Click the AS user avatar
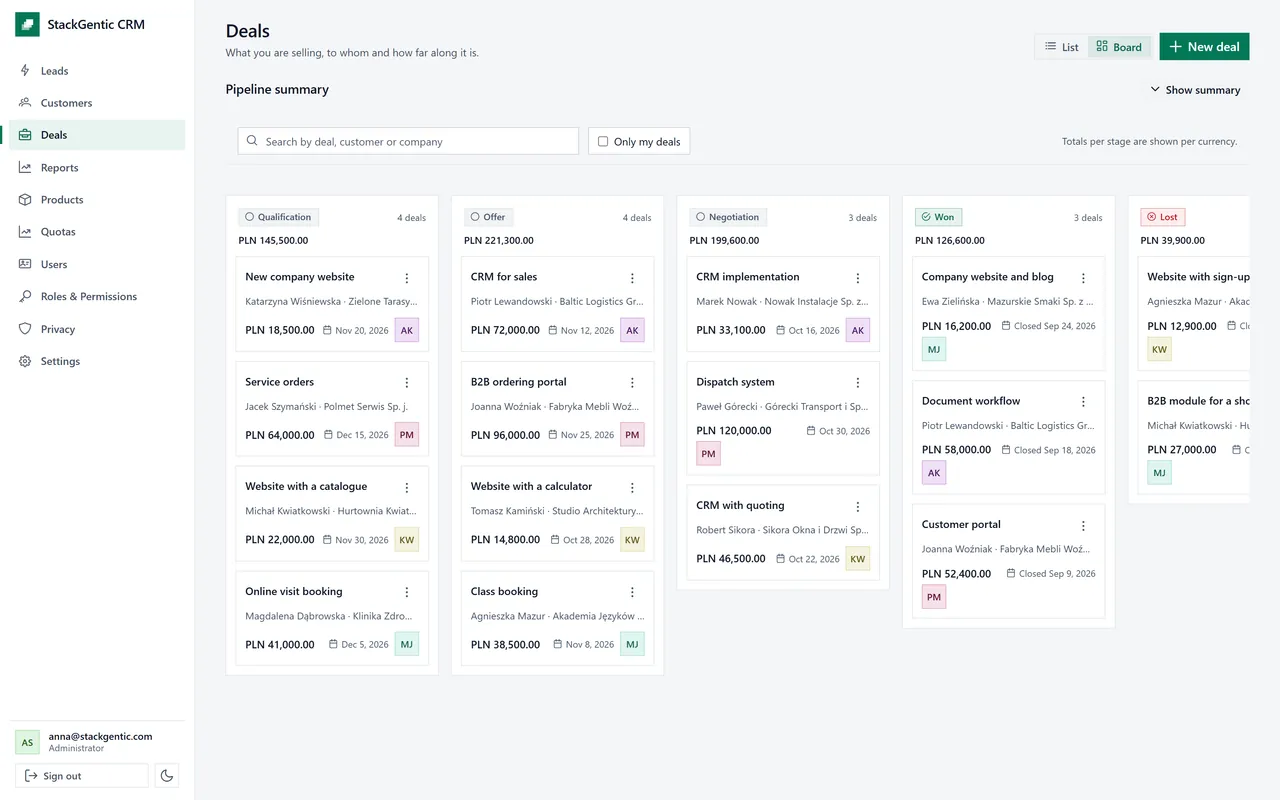 (x=27, y=742)
